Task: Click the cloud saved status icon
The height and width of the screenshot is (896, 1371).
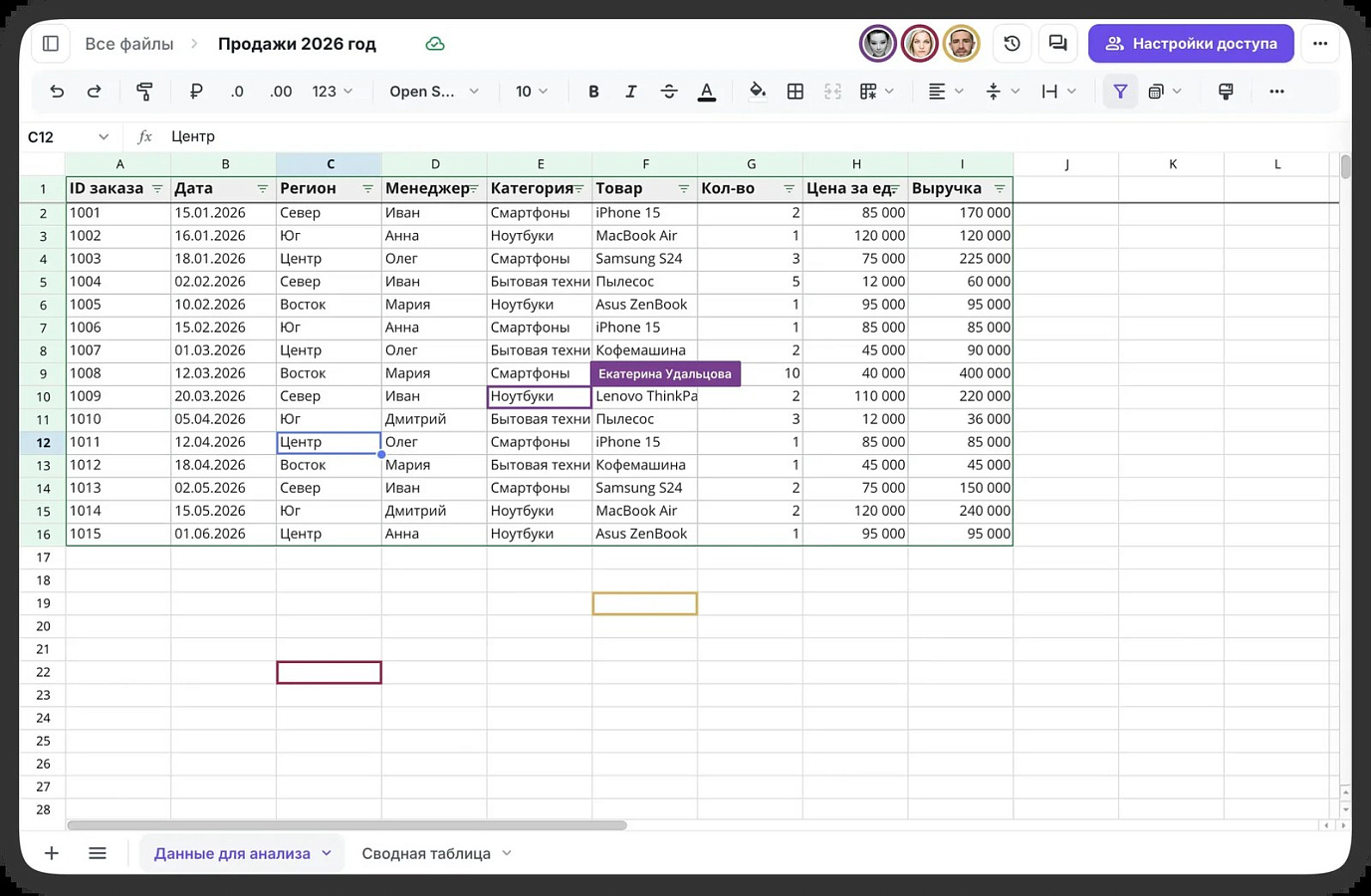Action: coord(435,44)
